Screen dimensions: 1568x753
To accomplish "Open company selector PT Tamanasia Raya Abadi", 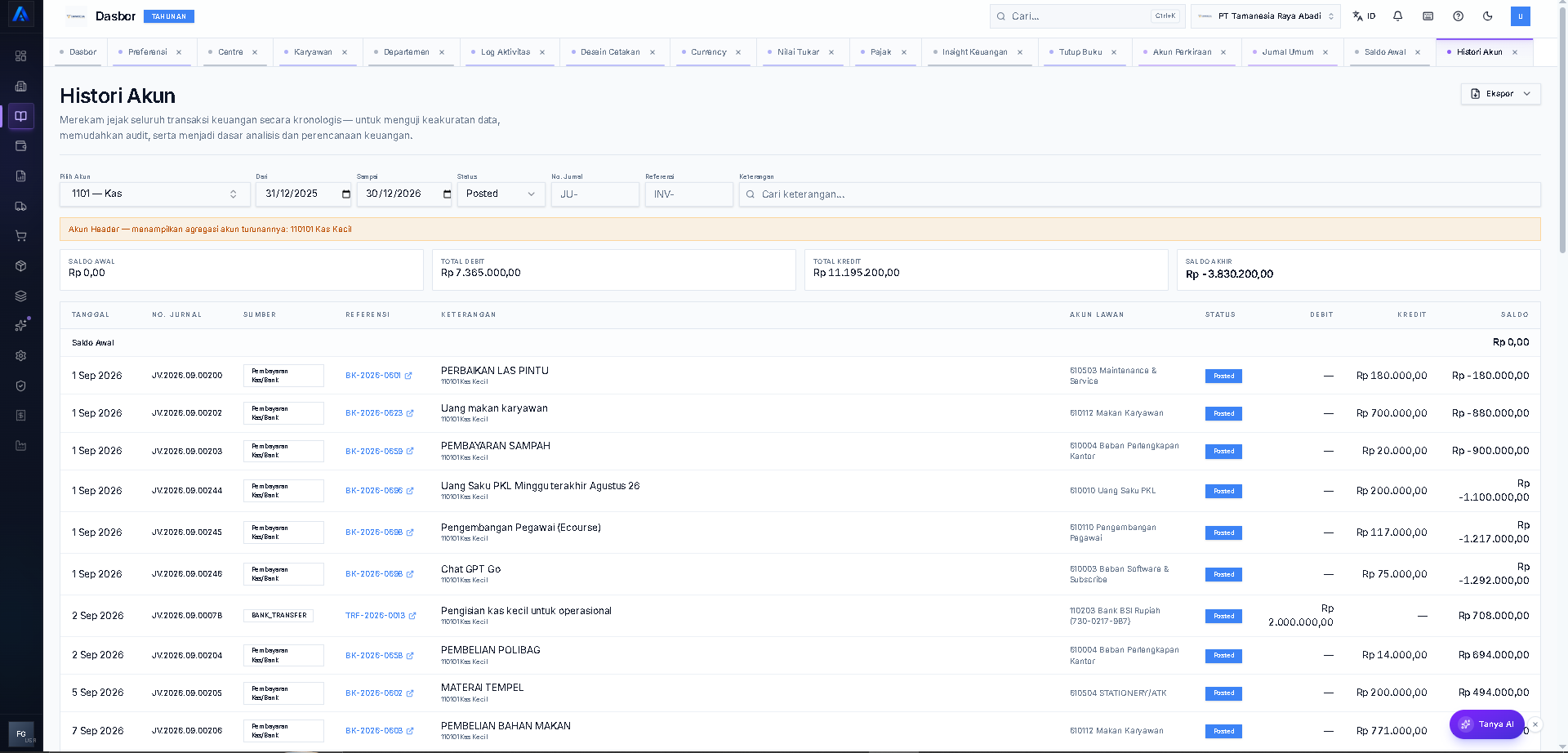I will (1265, 16).
